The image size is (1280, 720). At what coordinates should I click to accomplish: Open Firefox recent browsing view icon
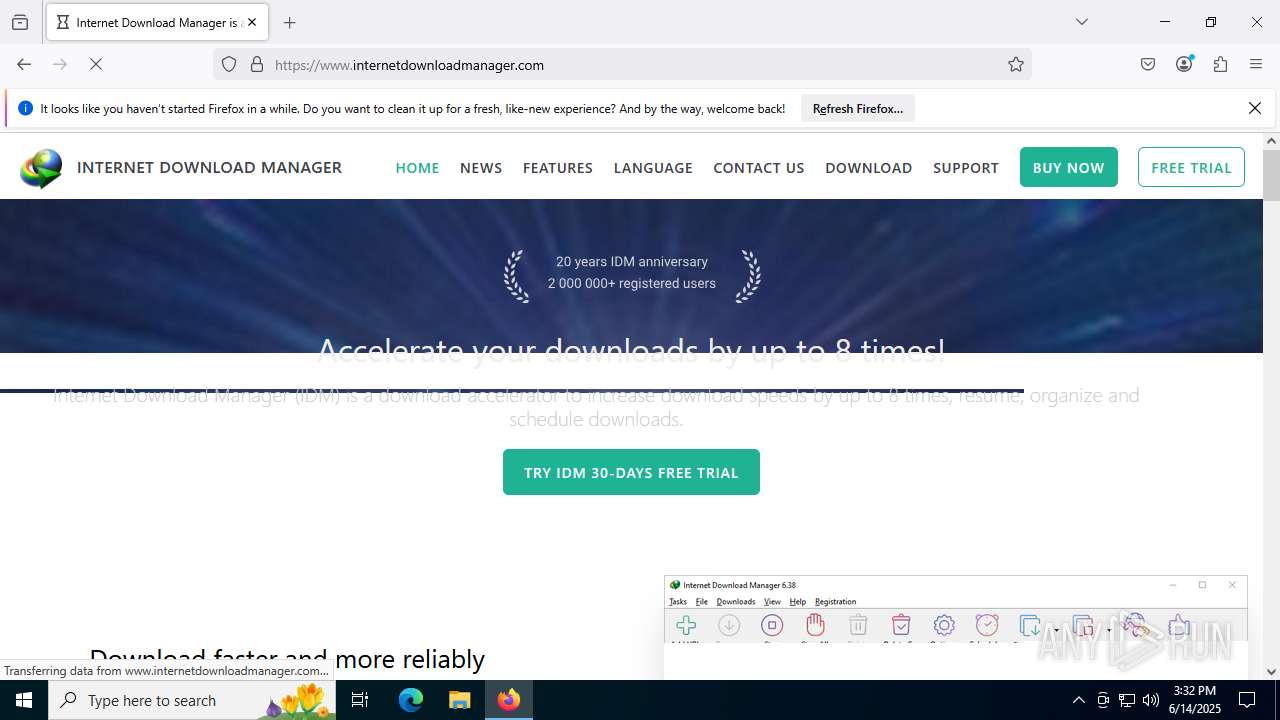tap(20, 22)
